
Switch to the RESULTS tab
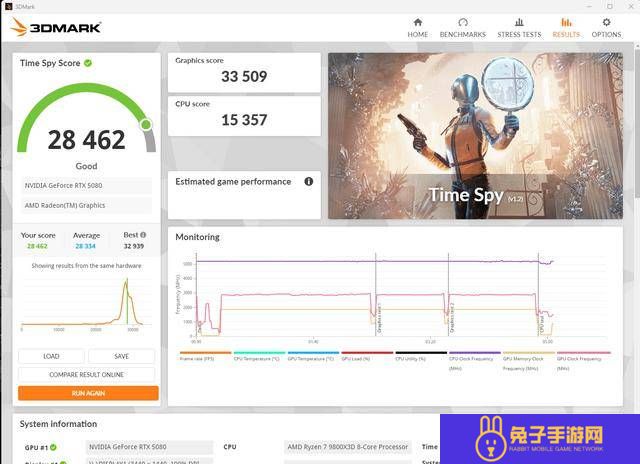click(566, 28)
